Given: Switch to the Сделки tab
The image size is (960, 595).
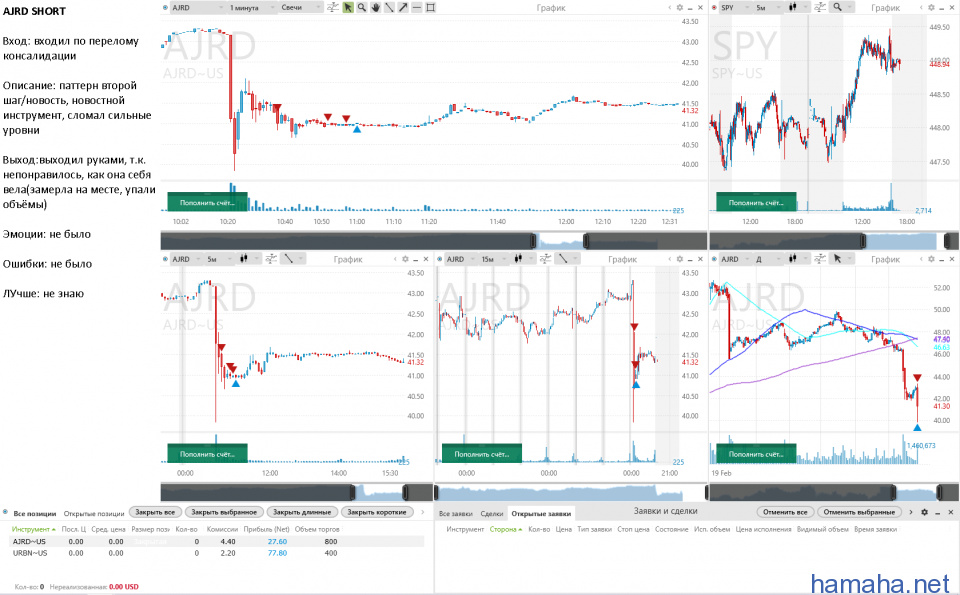Looking at the screenshot, I should coord(492,513).
